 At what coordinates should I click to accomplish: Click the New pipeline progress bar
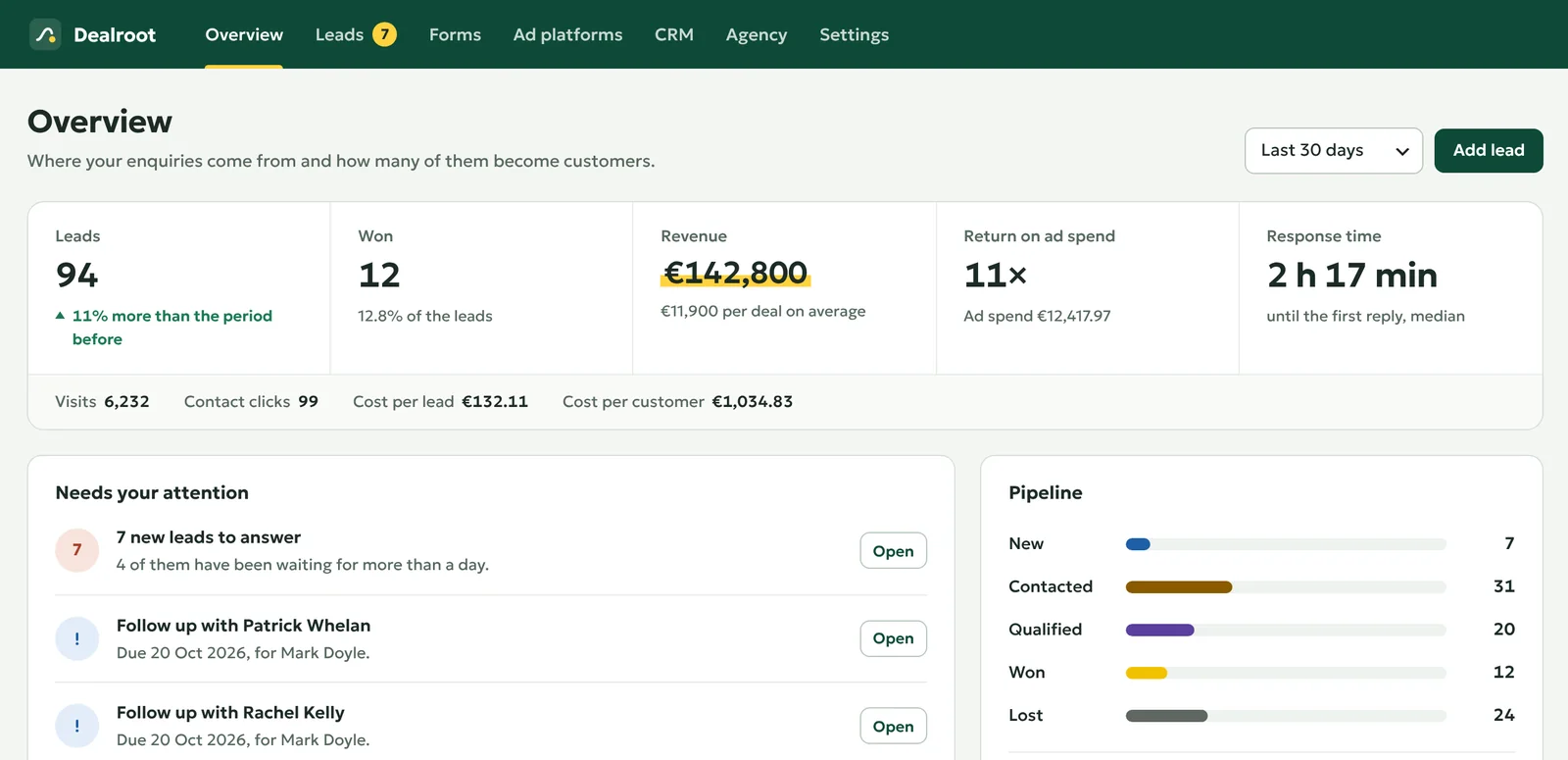click(x=1286, y=544)
